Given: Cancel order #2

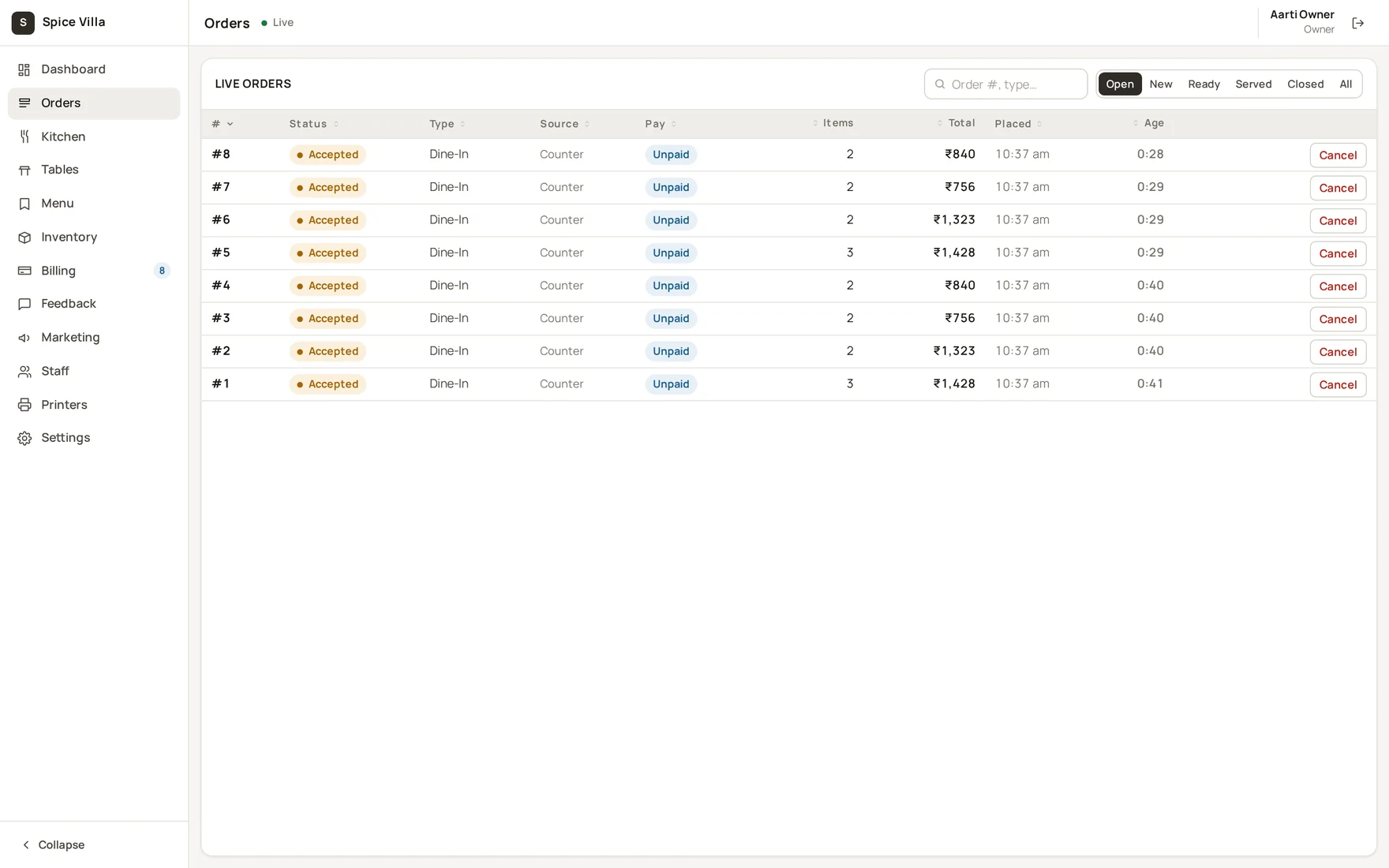Looking at the screenshot, I should pos(1338,352).
